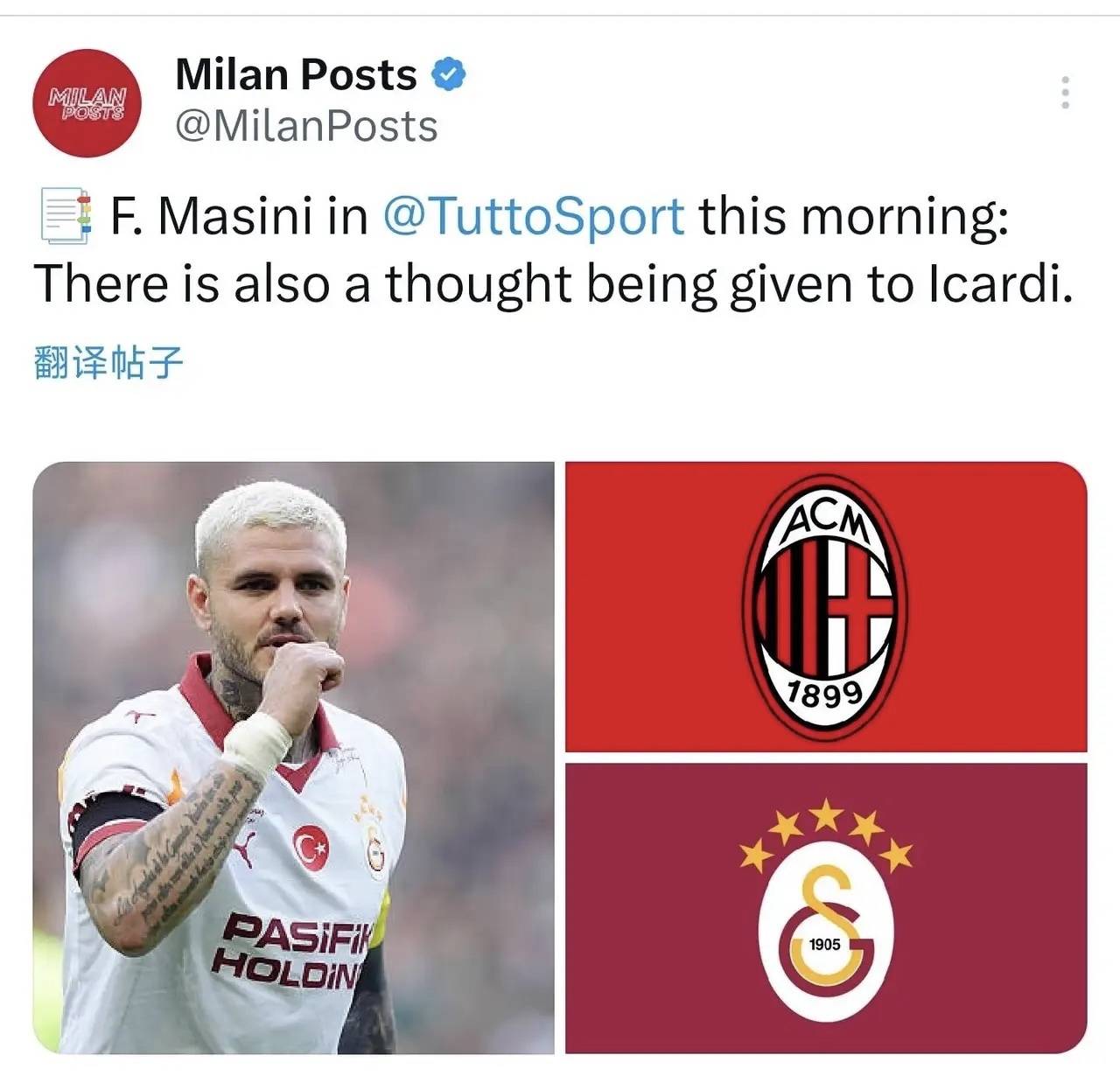Open the three-dot more options menu
1120x1076 pixels.
(x=1065, y=92)
